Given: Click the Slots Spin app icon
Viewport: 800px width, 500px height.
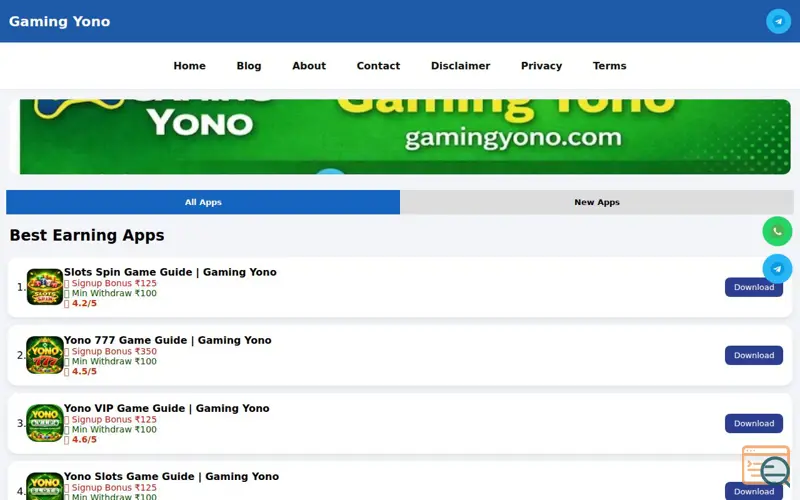Looking at the screenshot, I should click(x=45, y=287).
